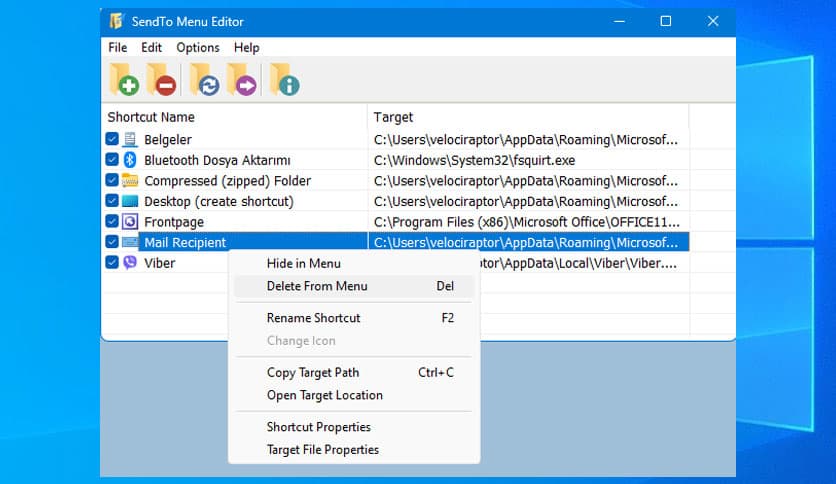The width and height of the screenshot is (836, 484).
Task: Uncheck the Viber checkbox
Action: tap(112, 262)
